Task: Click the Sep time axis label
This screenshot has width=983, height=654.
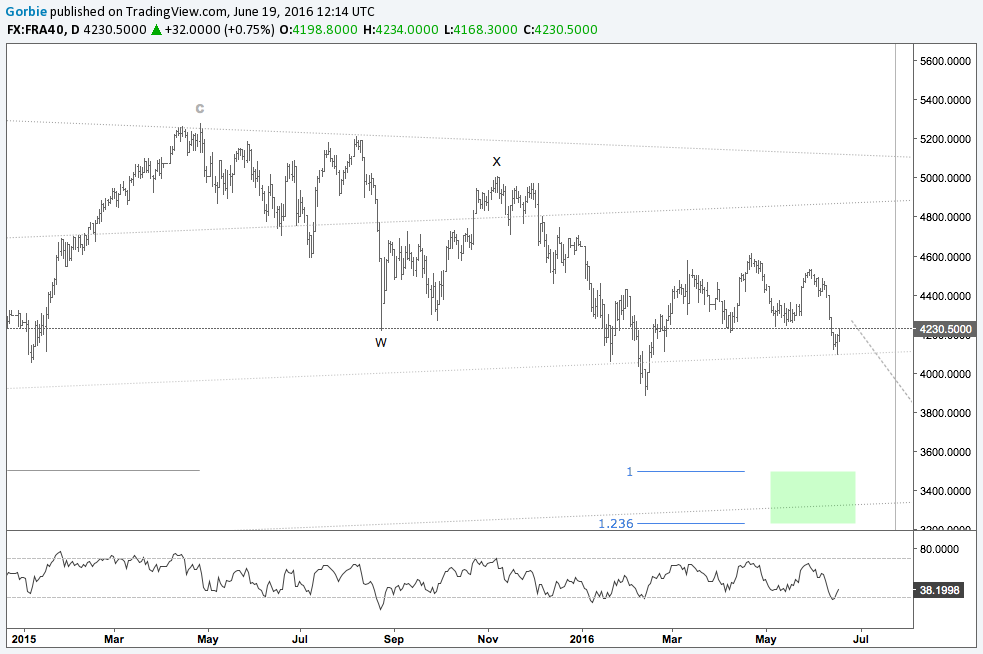Action: [394, 639]
